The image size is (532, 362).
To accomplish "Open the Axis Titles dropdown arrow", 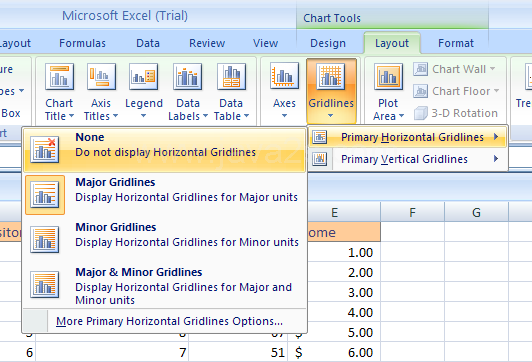I will click(115, 116).
